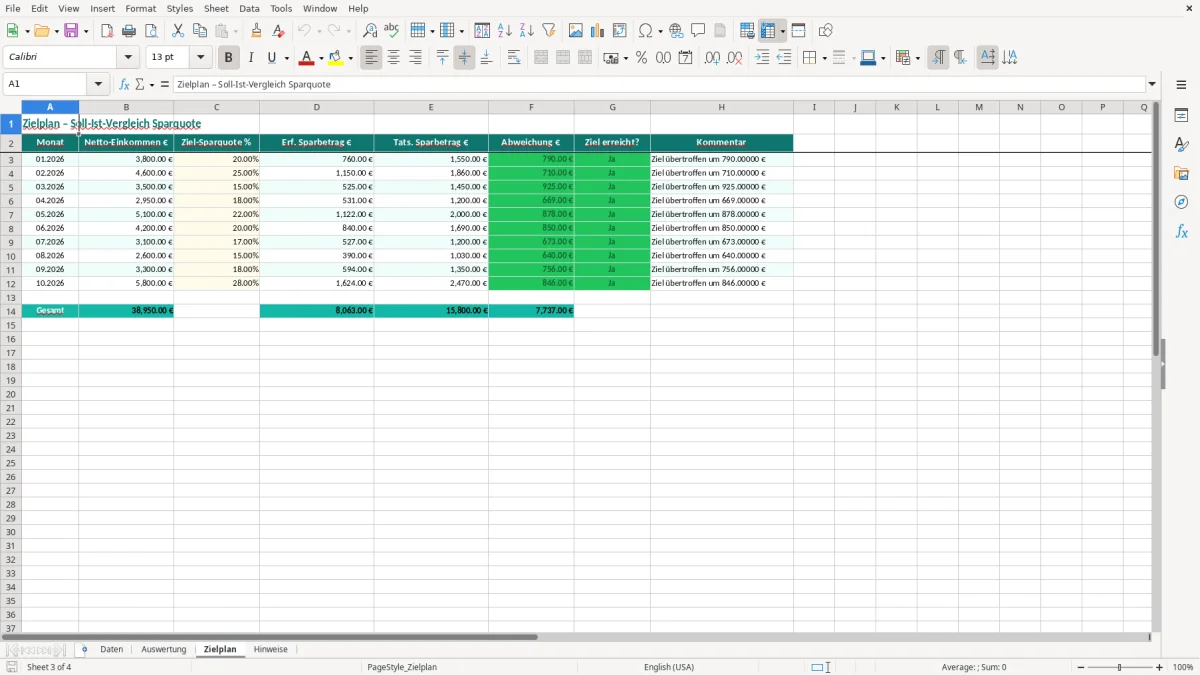Image resolution: width=1200 pixels, height=675 pixels.
Task: Open the Format menu
Action: click(141, 8)
